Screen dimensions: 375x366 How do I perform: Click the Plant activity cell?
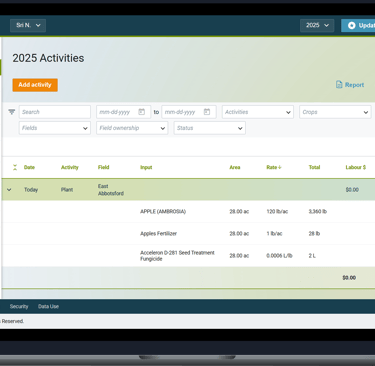[x=67, y=190]
